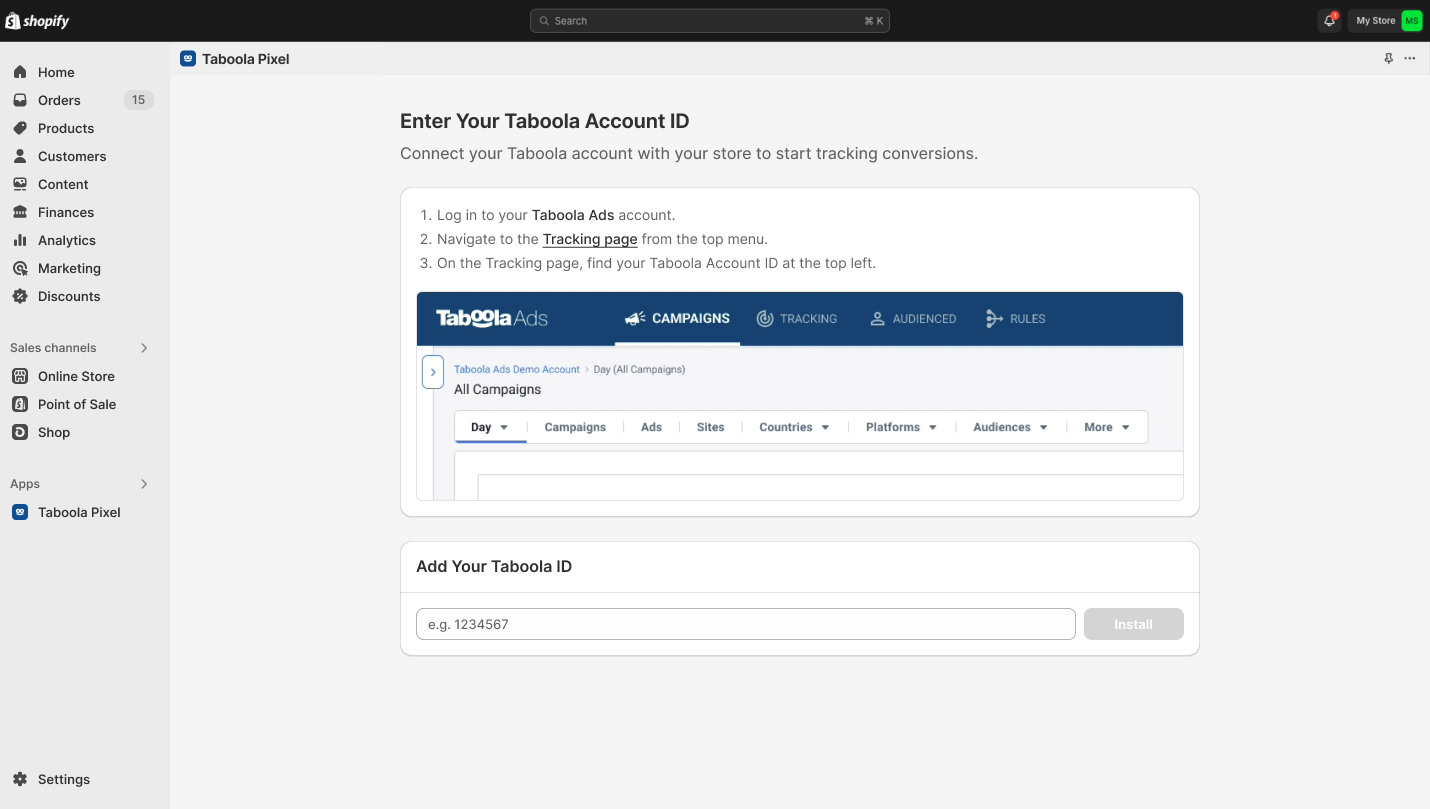The image size is (1430, 809).
Task: Open the My Store account menu
Action: pyautogui.click(x=1386, y=20)
